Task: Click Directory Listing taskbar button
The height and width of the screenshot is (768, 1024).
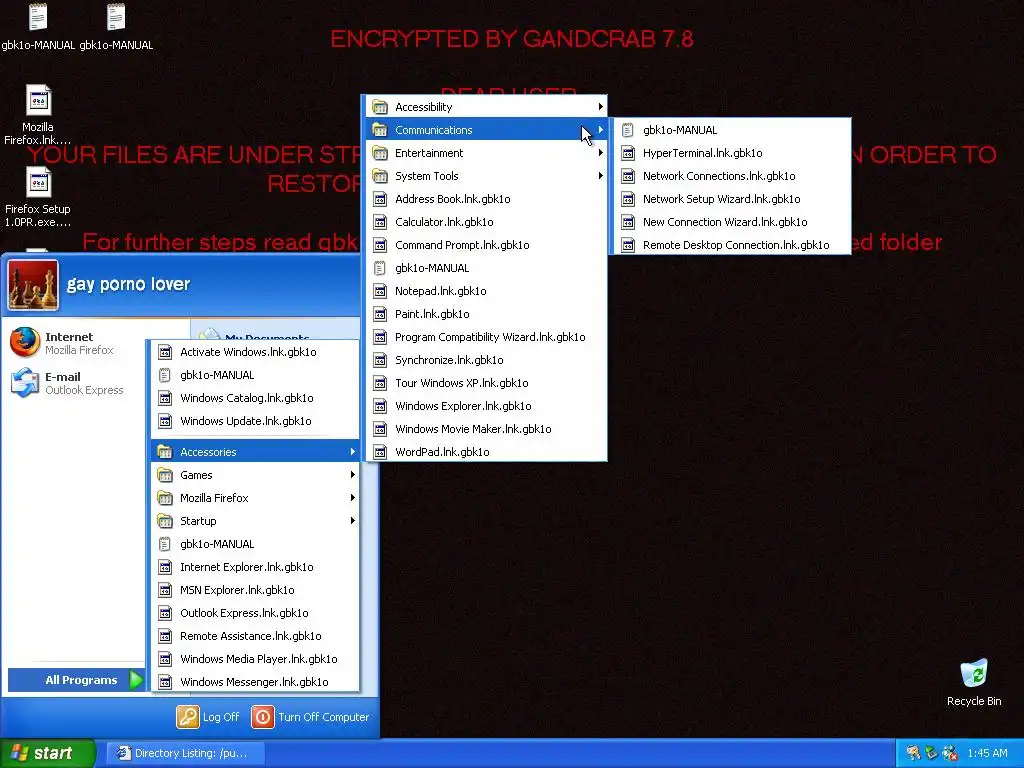Action: pyautogui.click(x=183, y=753)
